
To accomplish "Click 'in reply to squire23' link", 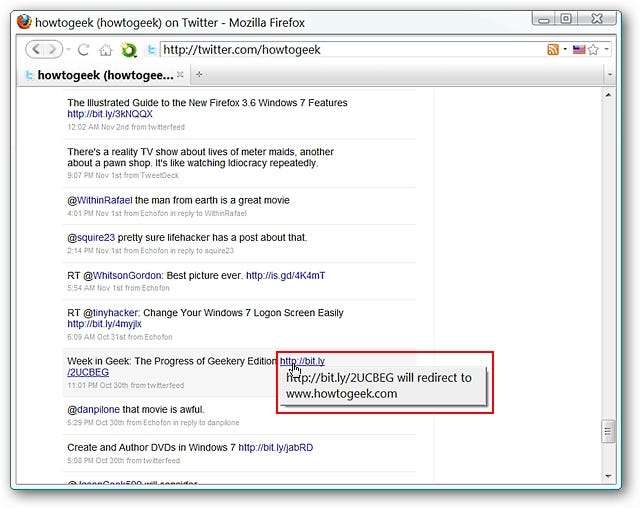I will [202, 251].
